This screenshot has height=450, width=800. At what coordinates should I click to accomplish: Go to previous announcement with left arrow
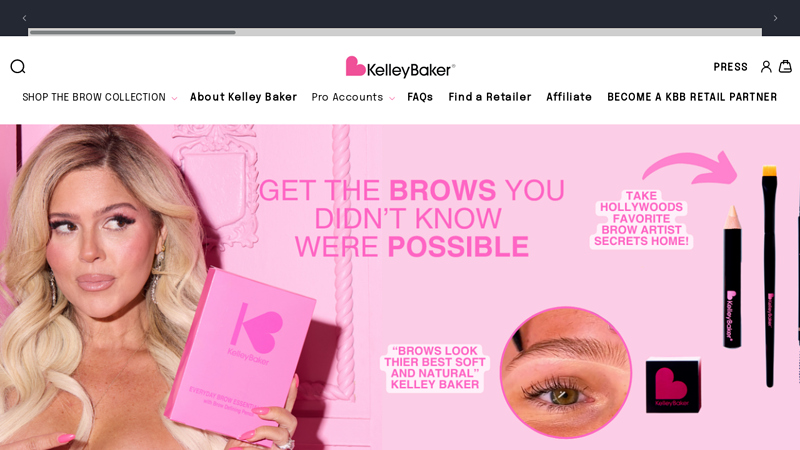pyautogui.click(x=24, y=18)
